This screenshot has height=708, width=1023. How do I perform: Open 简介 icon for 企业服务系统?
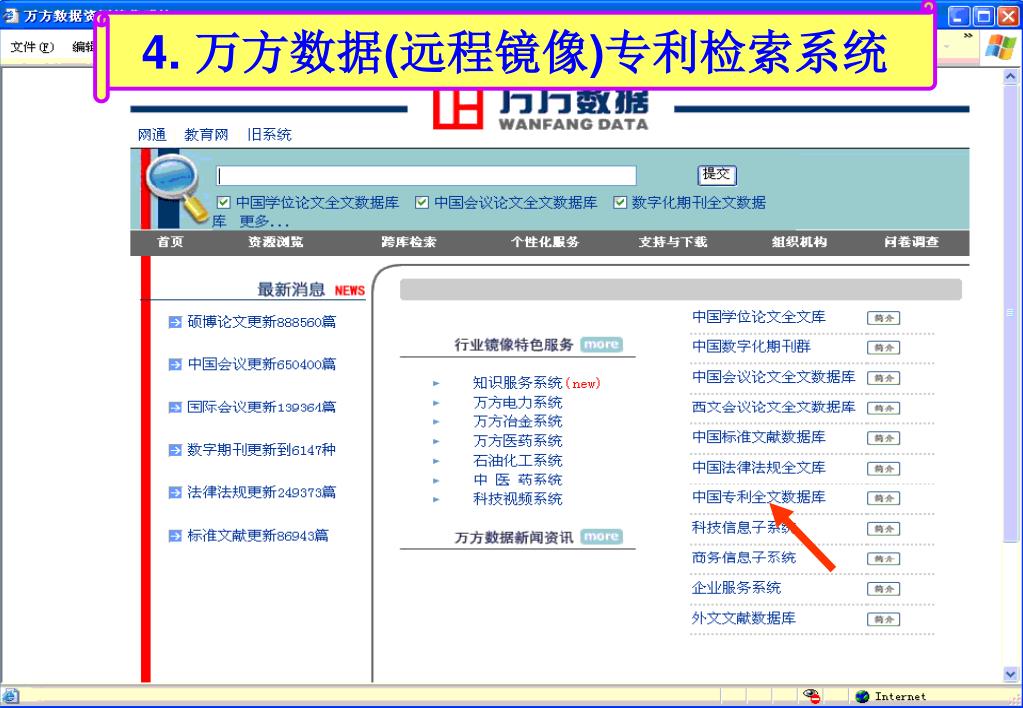[x=883, y=589]
